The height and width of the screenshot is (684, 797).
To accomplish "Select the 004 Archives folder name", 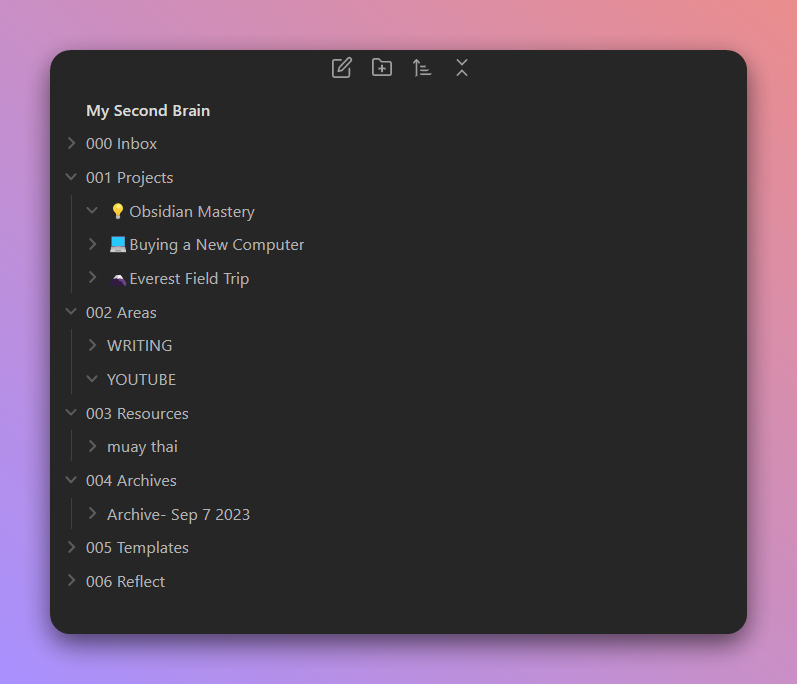I will pos(131,481).
